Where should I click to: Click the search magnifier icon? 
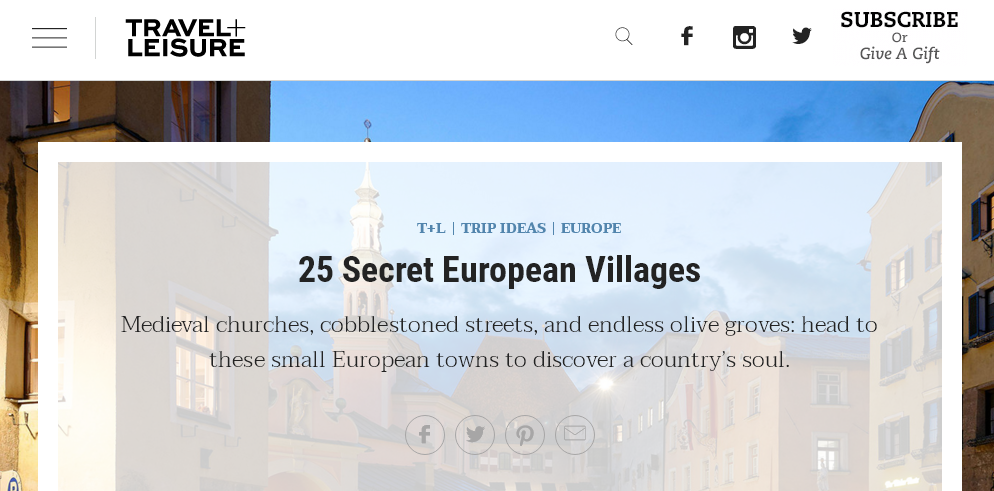(x=624, y=36)
